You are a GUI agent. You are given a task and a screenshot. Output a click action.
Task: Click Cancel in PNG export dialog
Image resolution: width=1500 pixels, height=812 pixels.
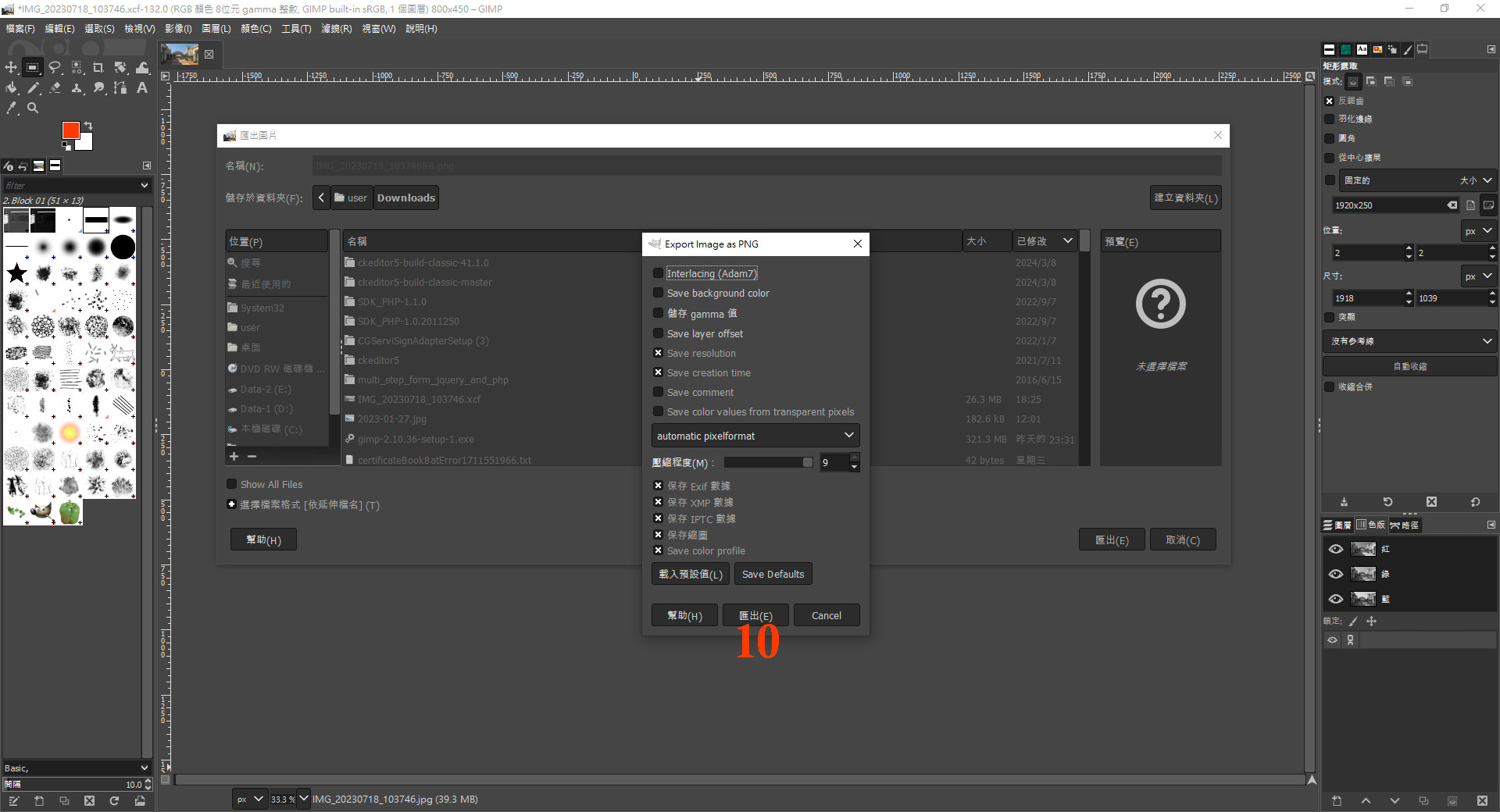point(827,615)
